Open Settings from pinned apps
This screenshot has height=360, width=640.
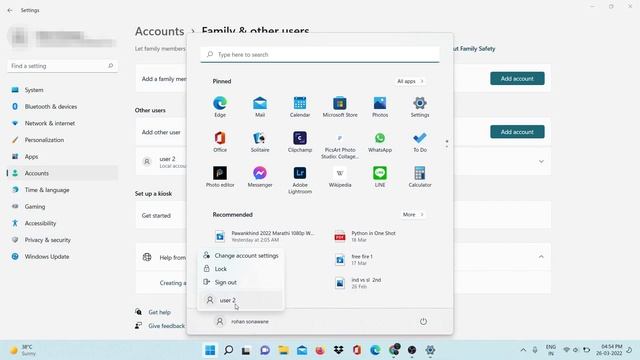(420, 107)
